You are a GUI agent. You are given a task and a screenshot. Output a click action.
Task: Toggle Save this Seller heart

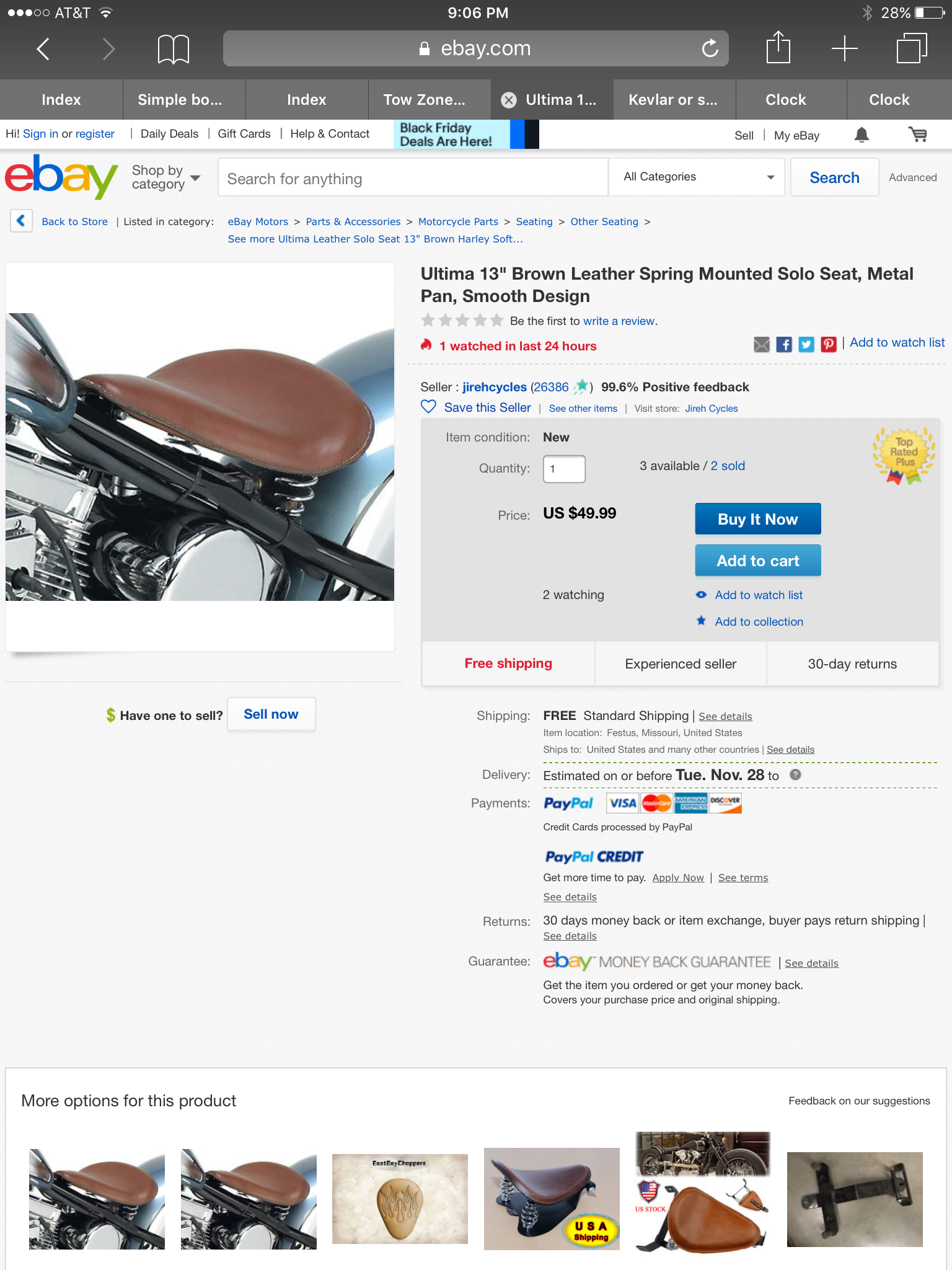428,407
